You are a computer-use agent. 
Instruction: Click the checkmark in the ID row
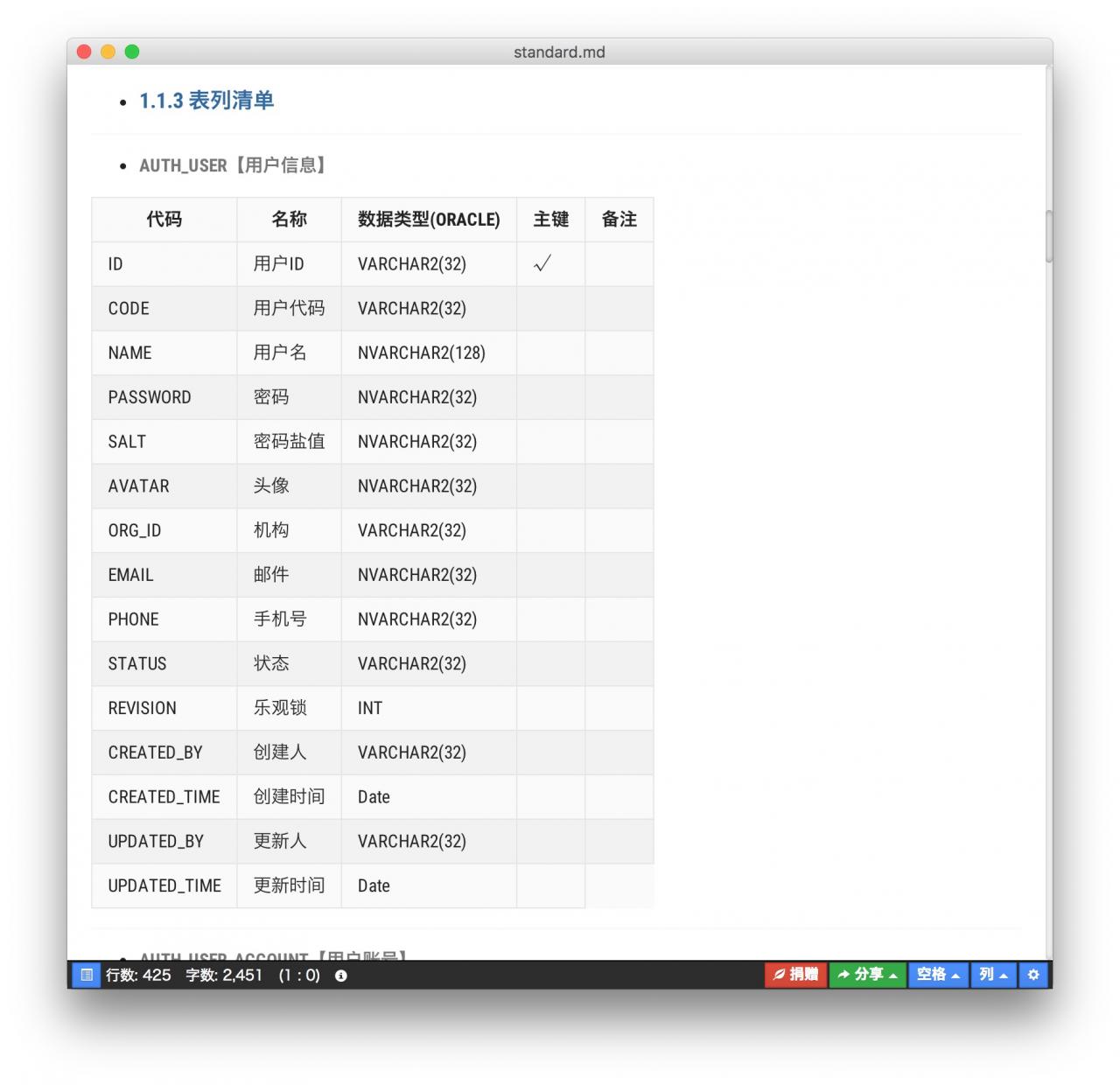(542, 263)
